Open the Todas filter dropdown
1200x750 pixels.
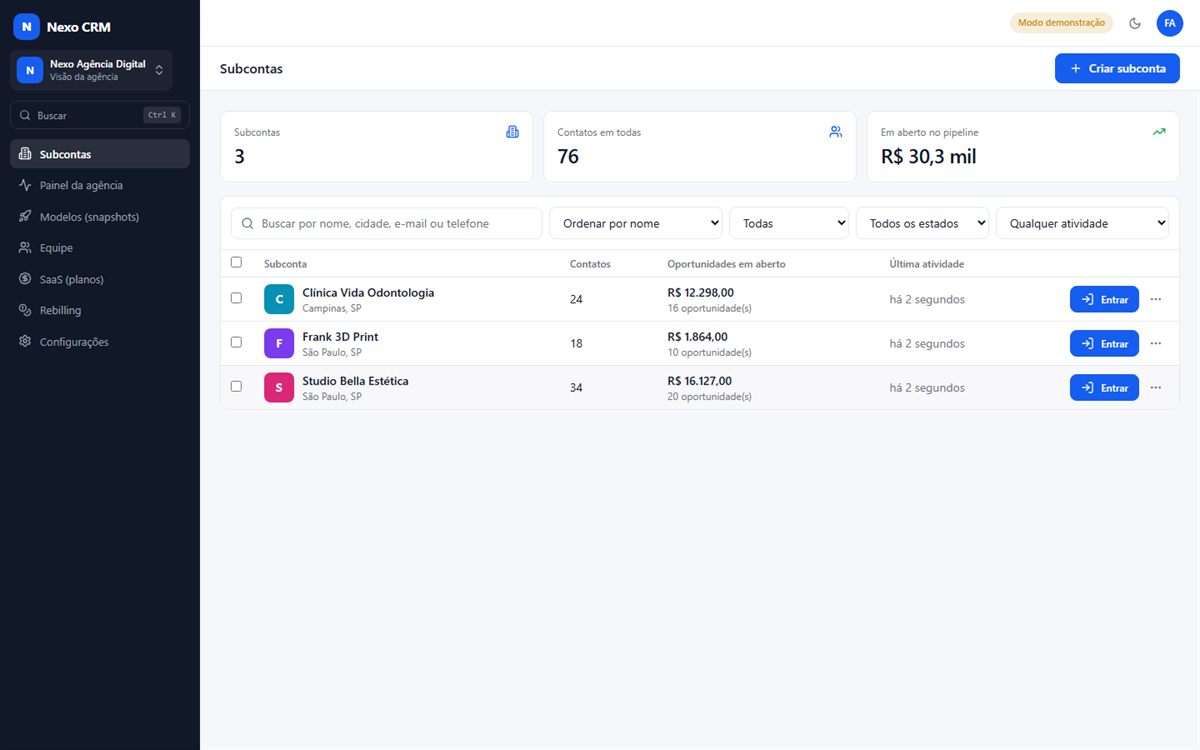pos(789,223)
